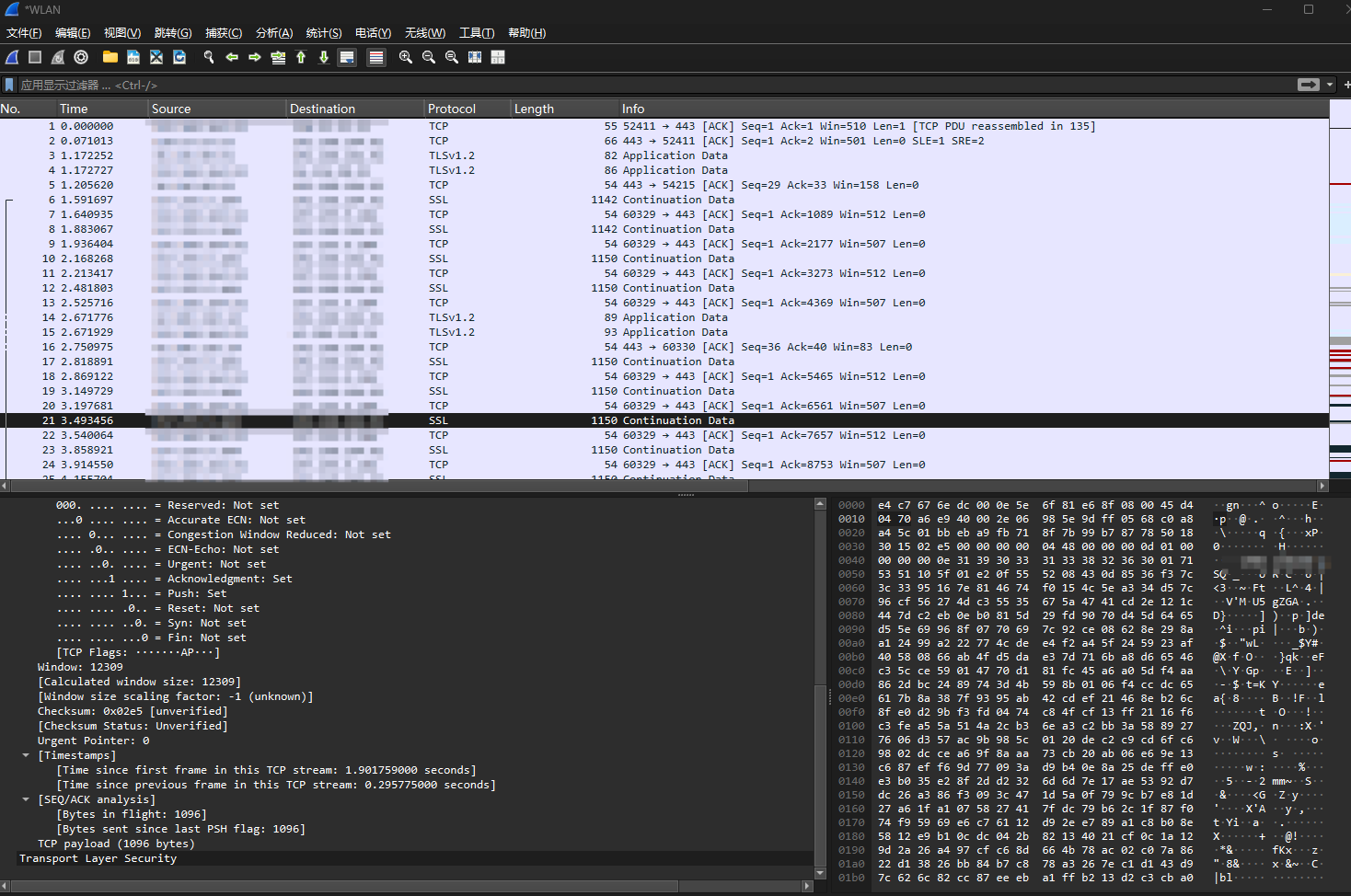Open the 捕获(C) menu

224,33
